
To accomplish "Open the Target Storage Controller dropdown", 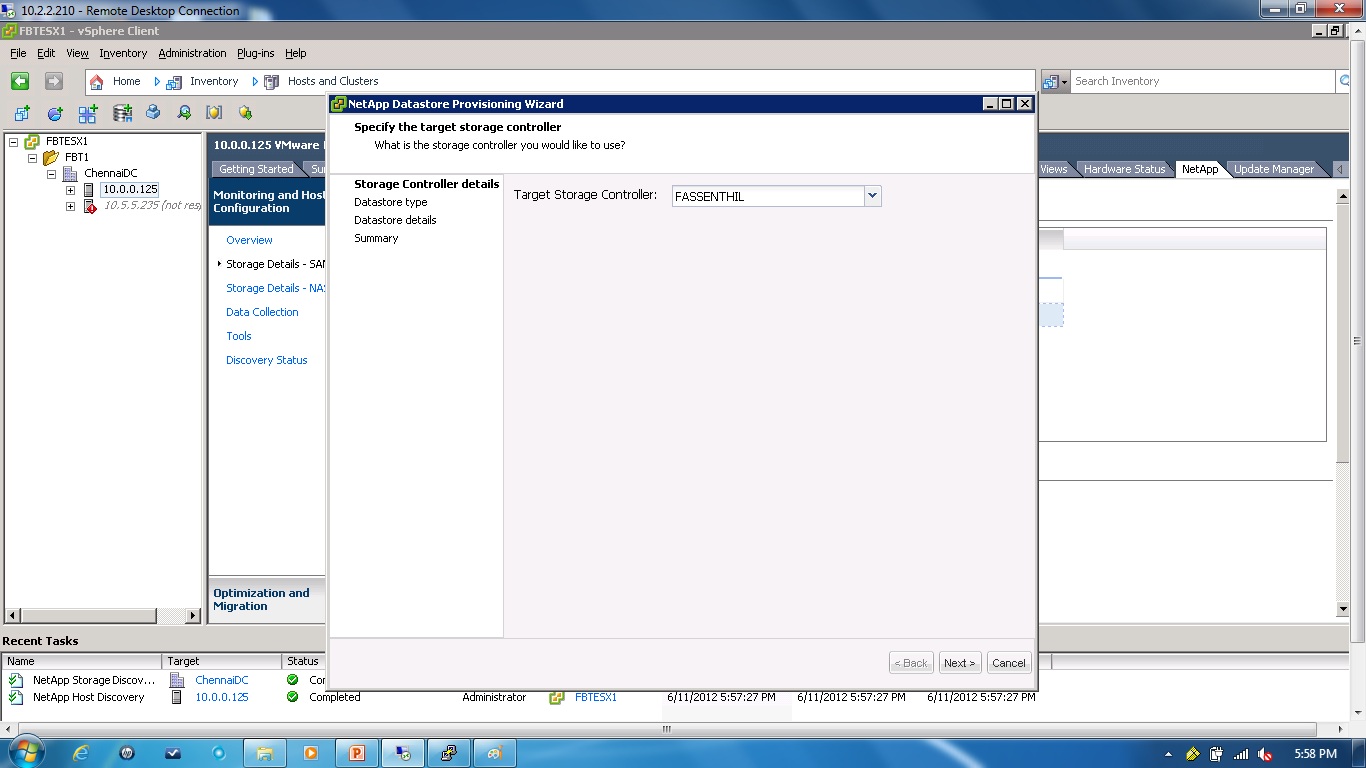I will click(871, 195).
